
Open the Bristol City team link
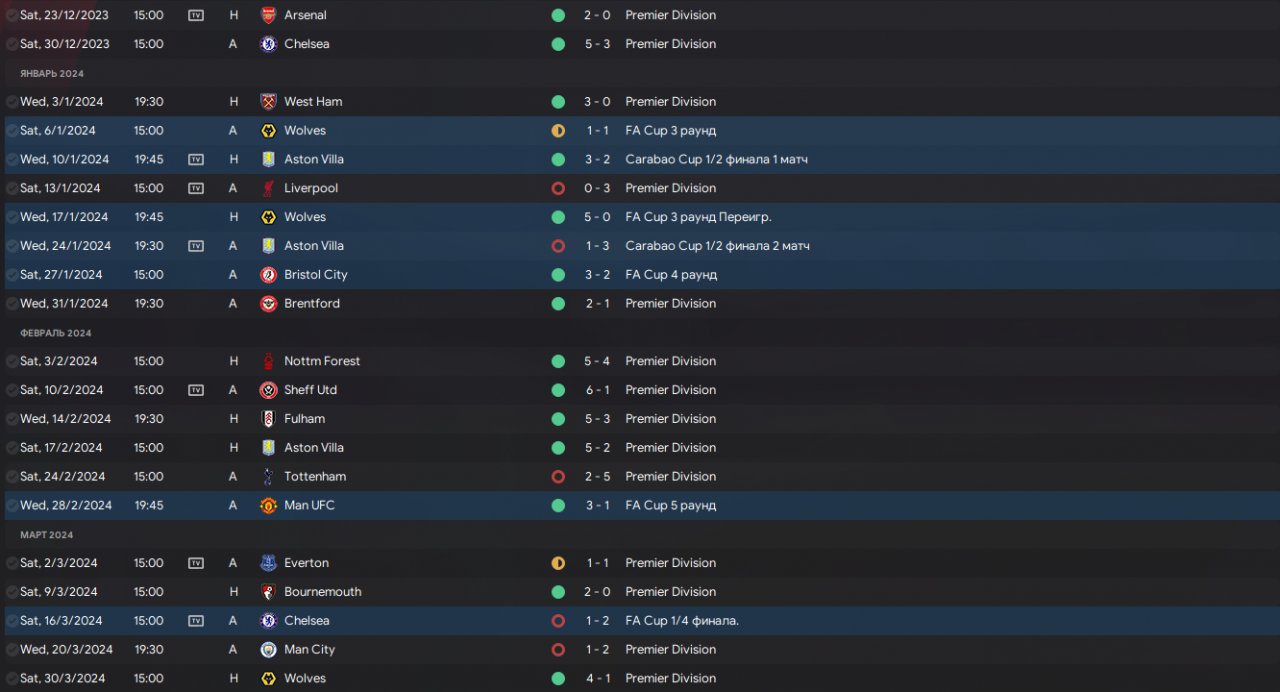pos(315,274)
